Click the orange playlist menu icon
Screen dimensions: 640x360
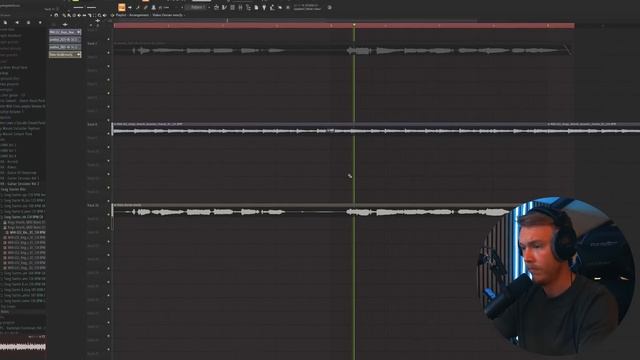coord(122,7)
